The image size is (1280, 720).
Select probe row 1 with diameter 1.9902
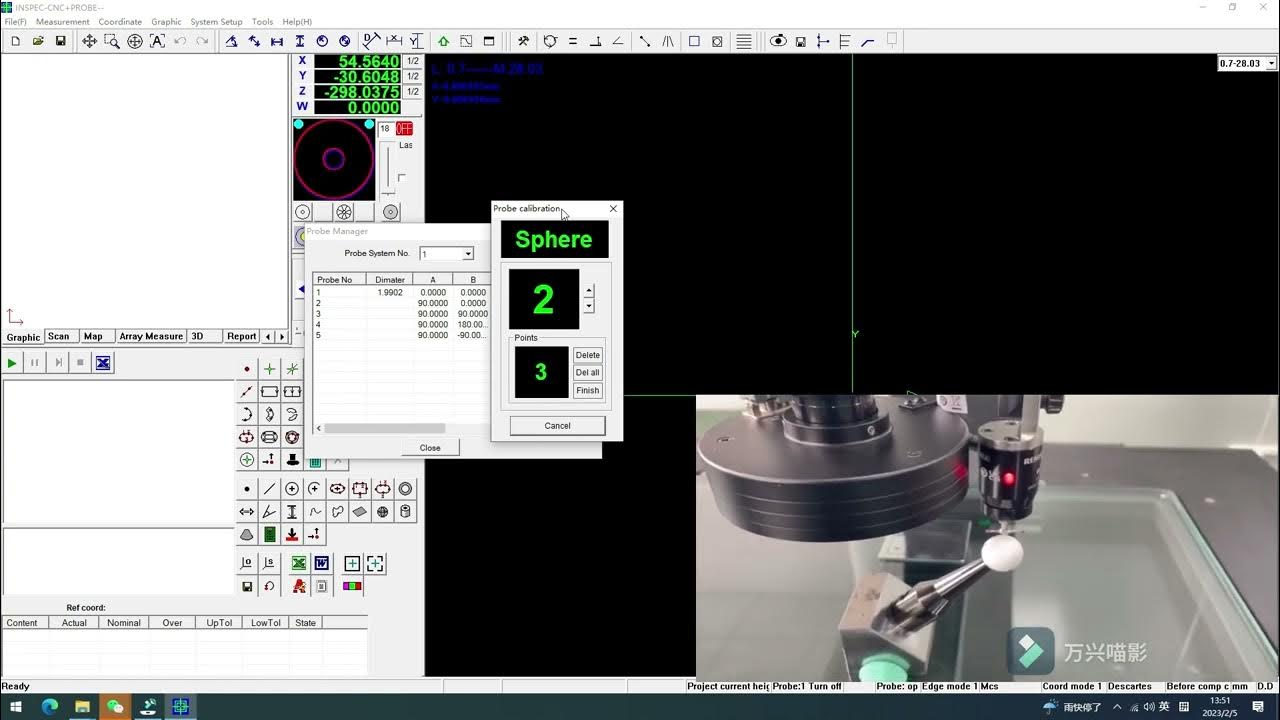pyautogui.click(x=400, y=293)
